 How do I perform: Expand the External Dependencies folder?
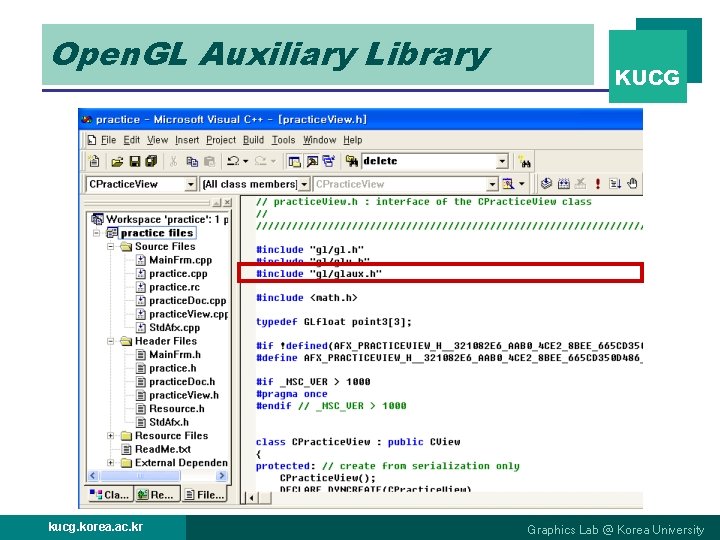click(111, 463)
